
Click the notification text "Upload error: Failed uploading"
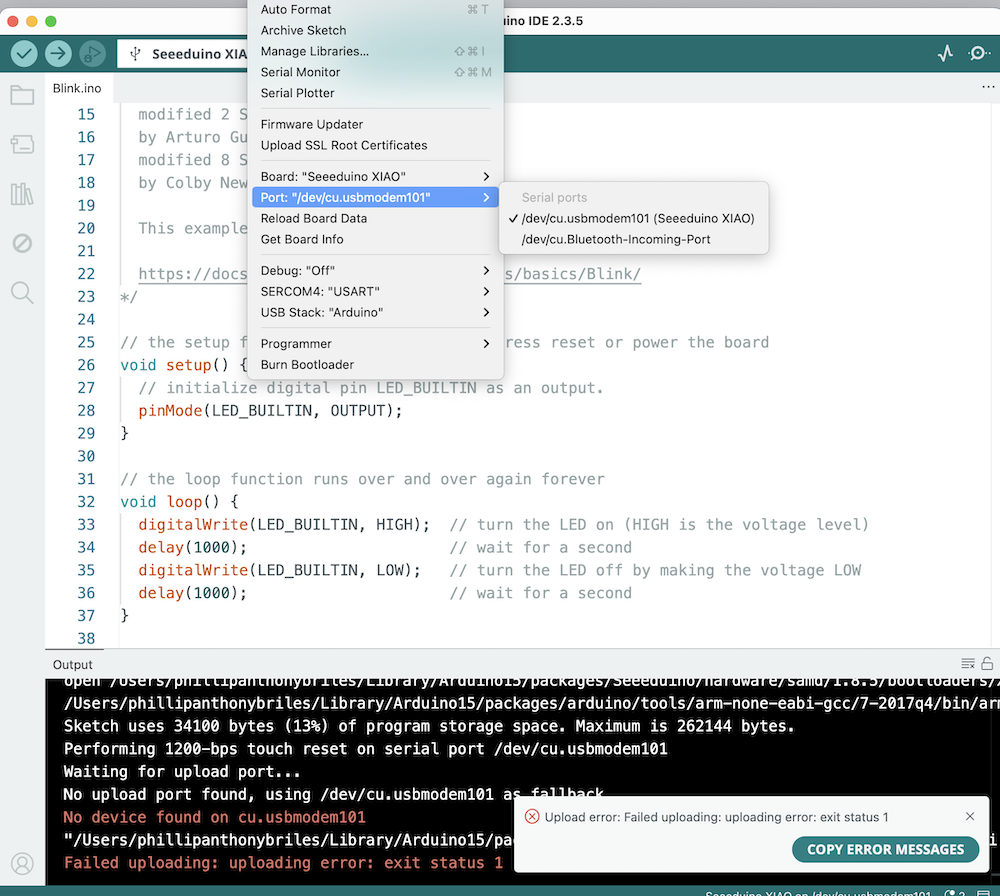tap(716, 817)
